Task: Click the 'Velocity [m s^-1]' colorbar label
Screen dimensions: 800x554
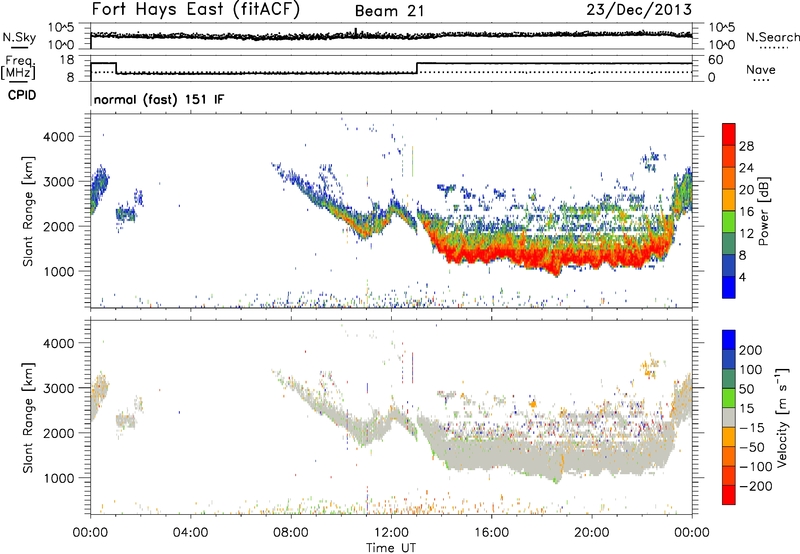Action: pos(782,417)
